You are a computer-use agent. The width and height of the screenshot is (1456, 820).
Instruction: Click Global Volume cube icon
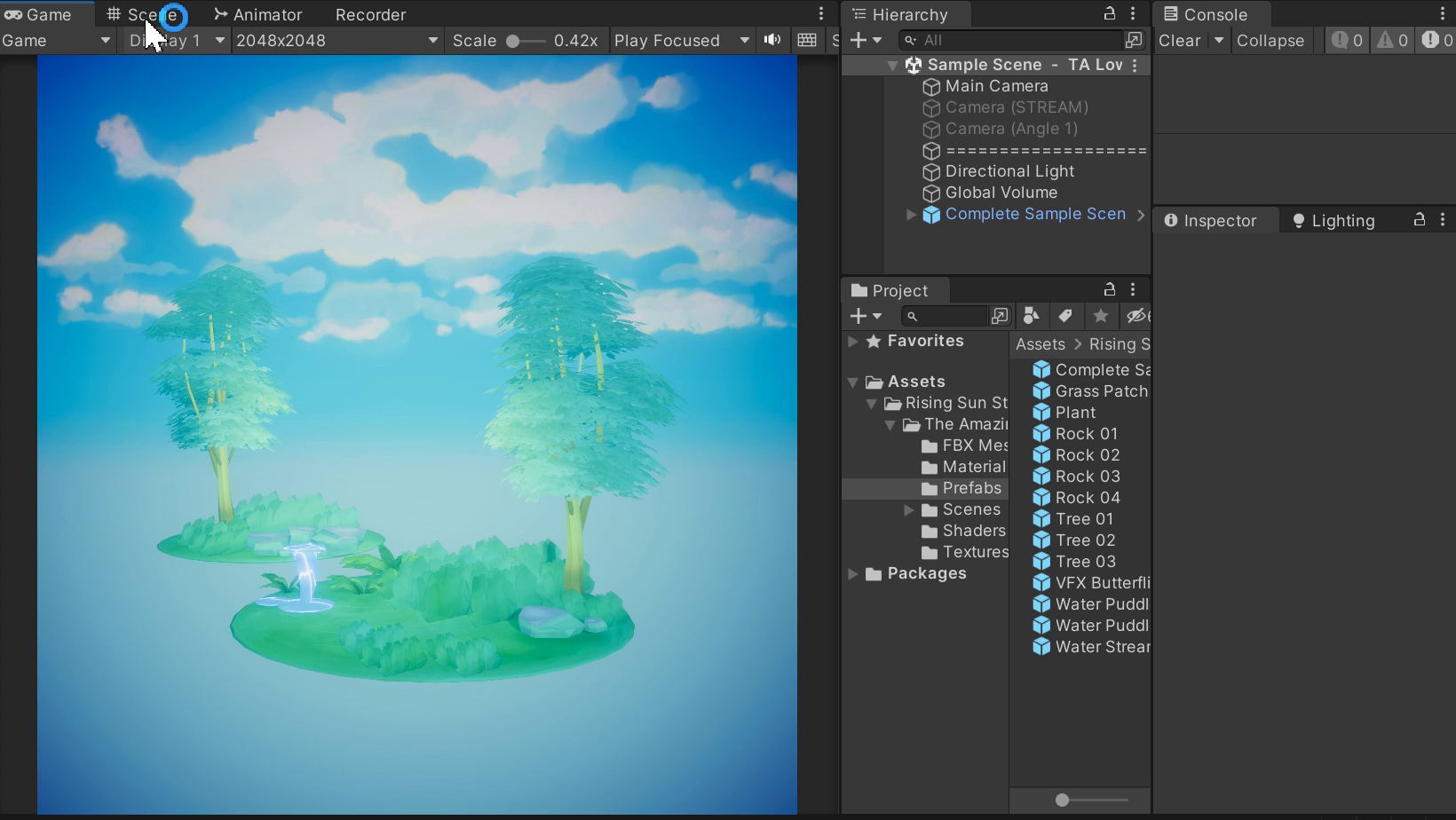point(931,193)
